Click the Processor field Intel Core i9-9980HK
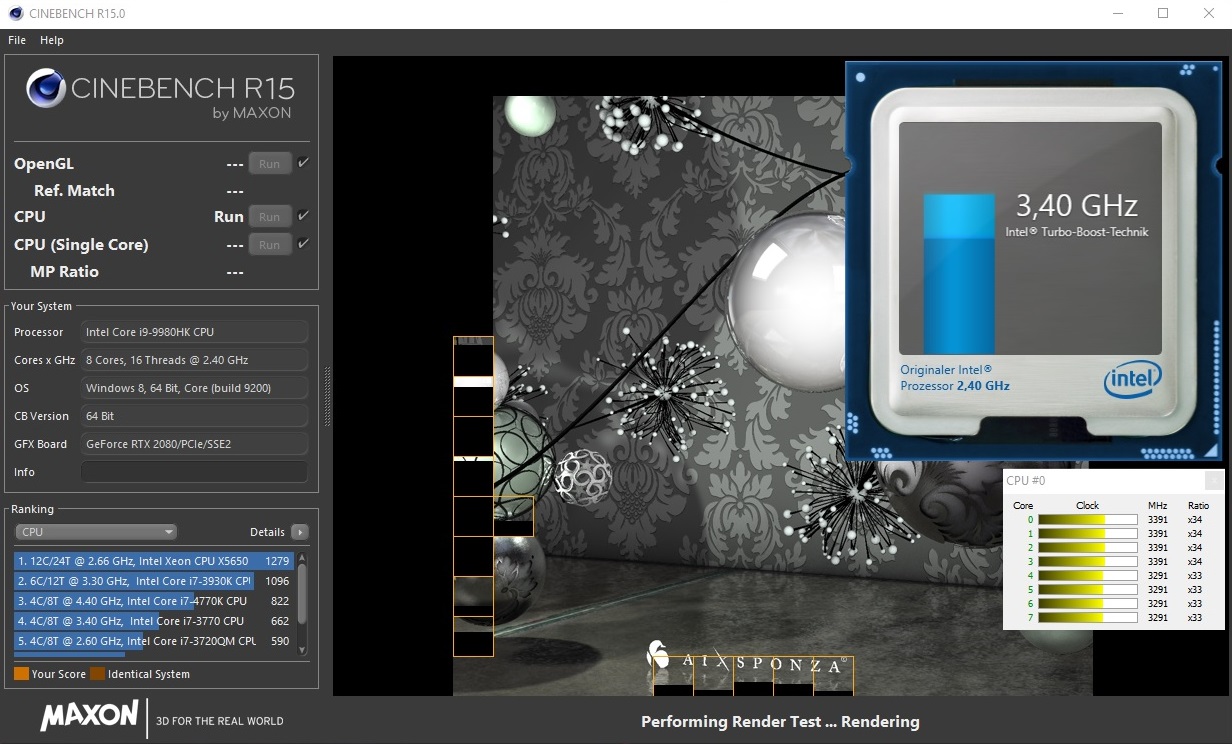 tap(194, 332)
